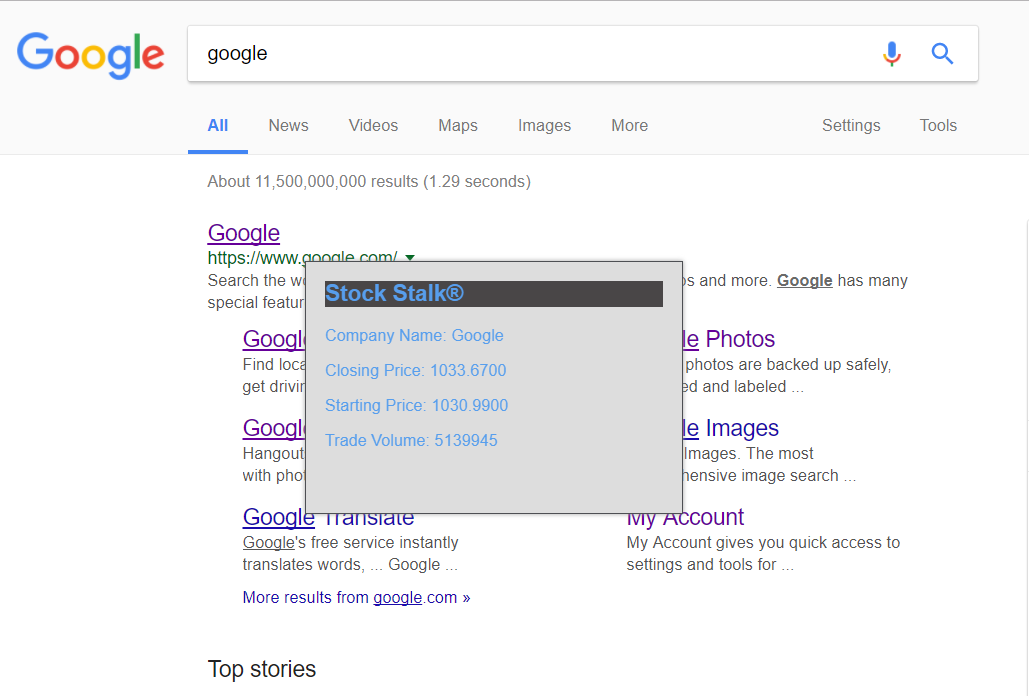Click Trade Volume: 5139945 text
Screen dimensions: 1029x696
click(411, 440)
